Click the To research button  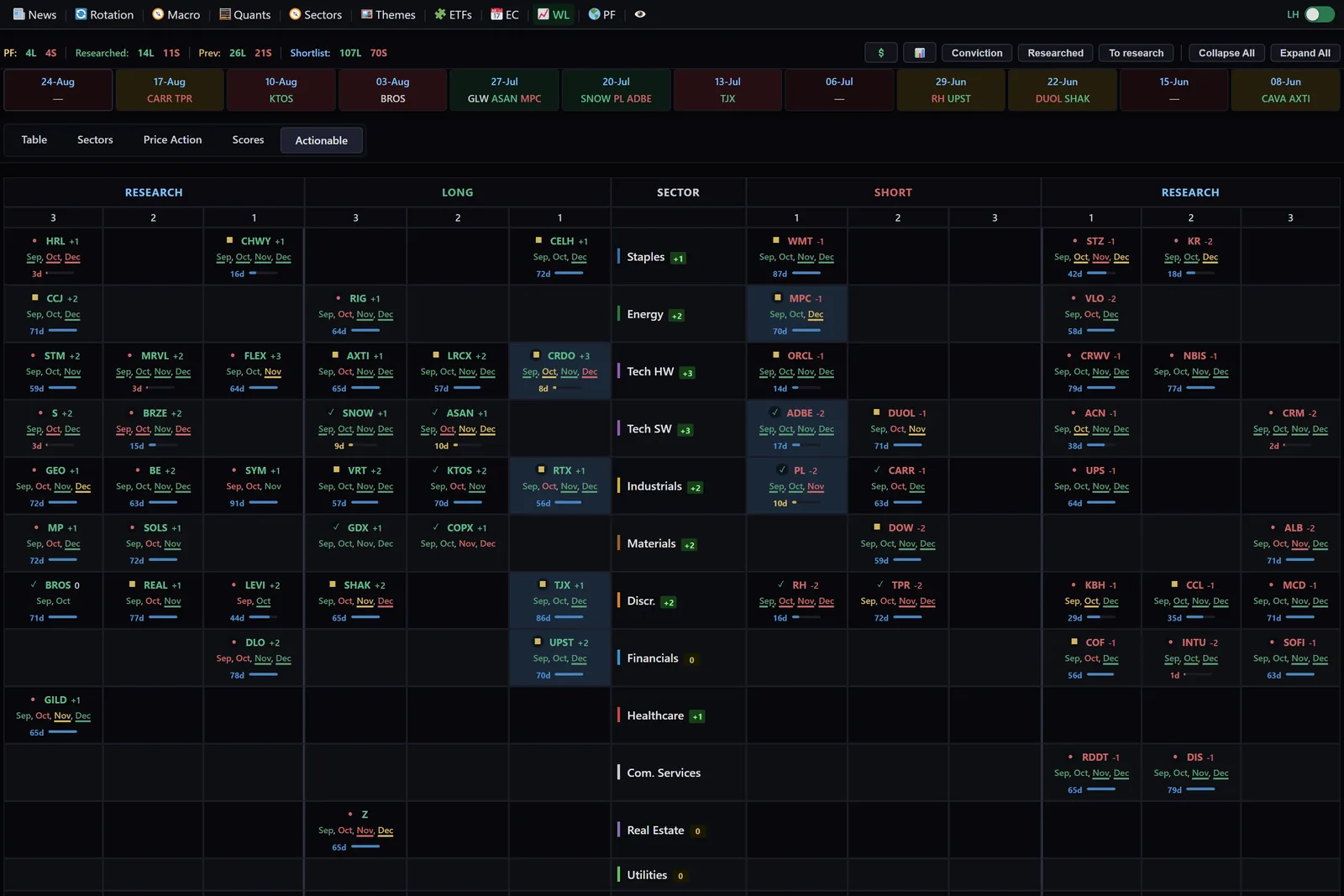(1137, 53)
